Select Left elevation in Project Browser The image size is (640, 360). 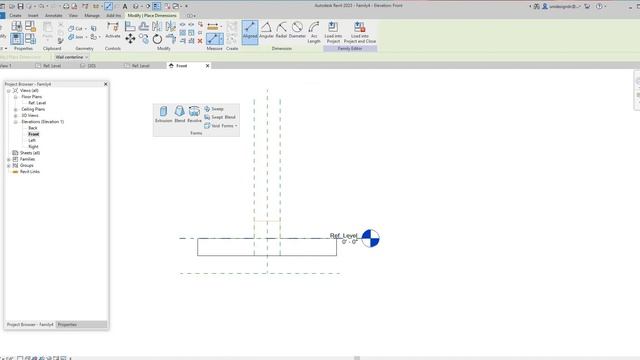point(32,140)
